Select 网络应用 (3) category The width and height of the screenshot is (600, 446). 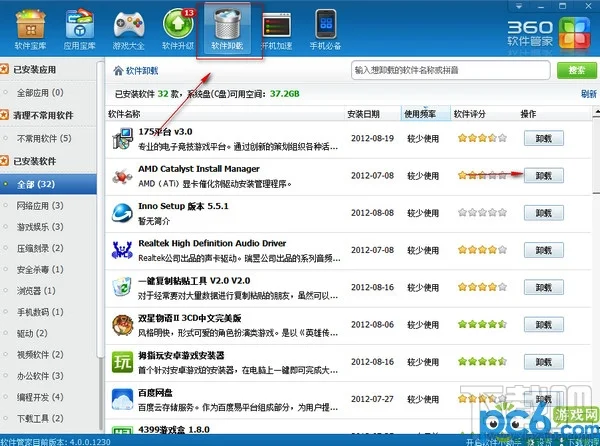point(40,206)
